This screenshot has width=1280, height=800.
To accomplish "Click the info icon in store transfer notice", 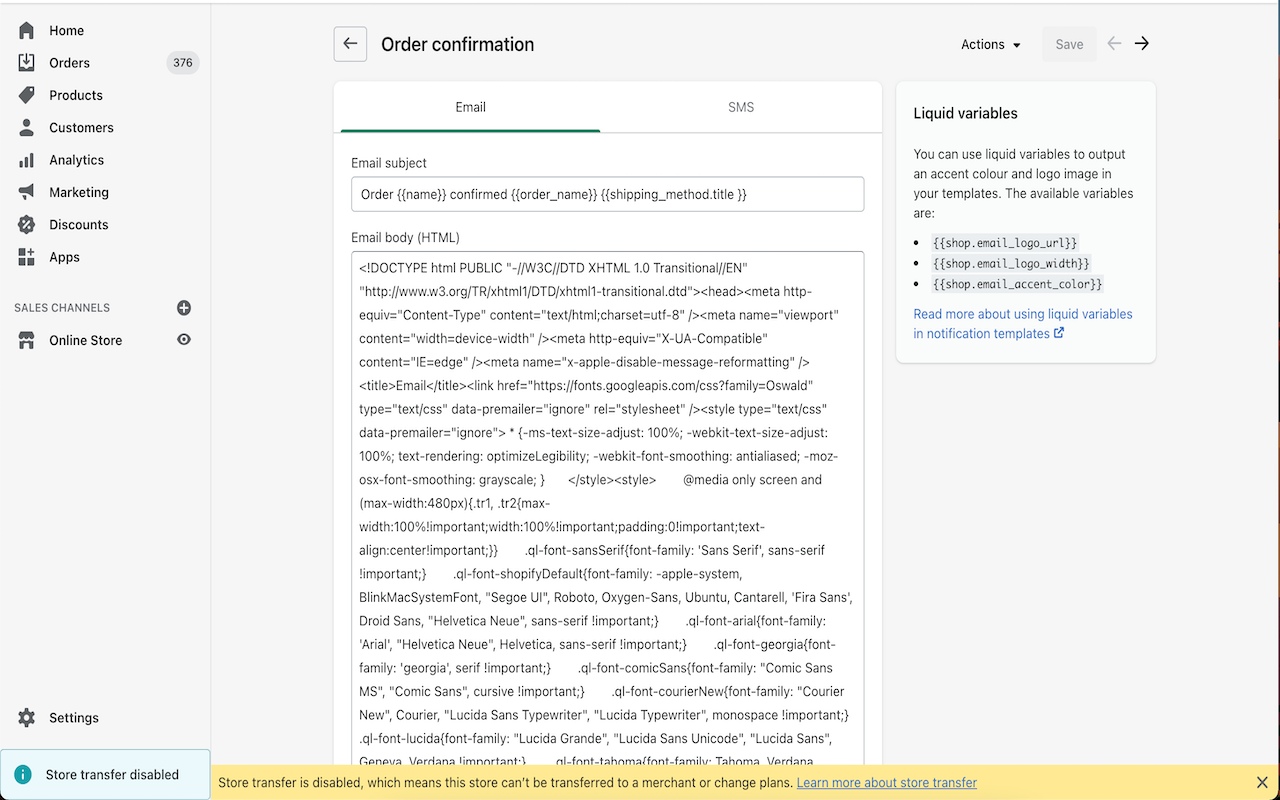I will pyautogui.click(x=23, y=775).
